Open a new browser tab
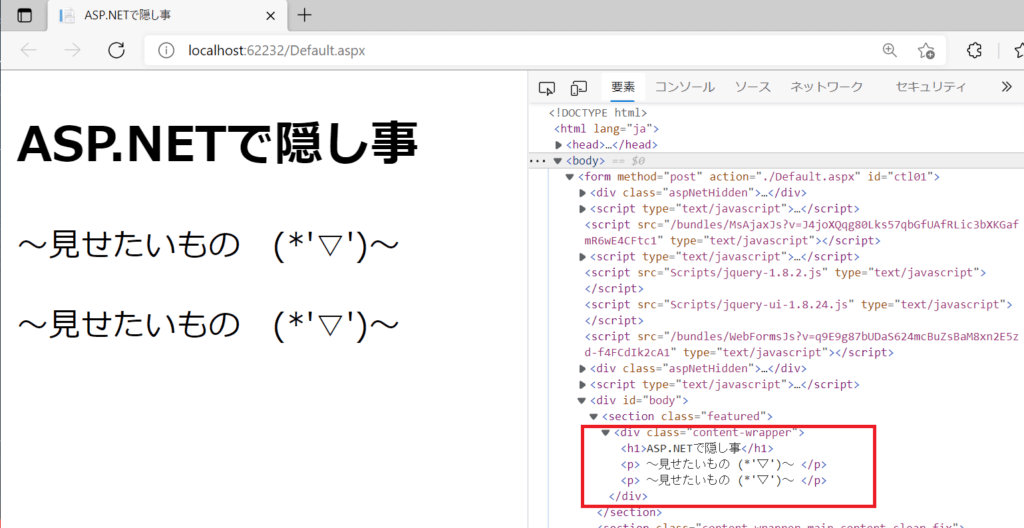 click(305, 15)
